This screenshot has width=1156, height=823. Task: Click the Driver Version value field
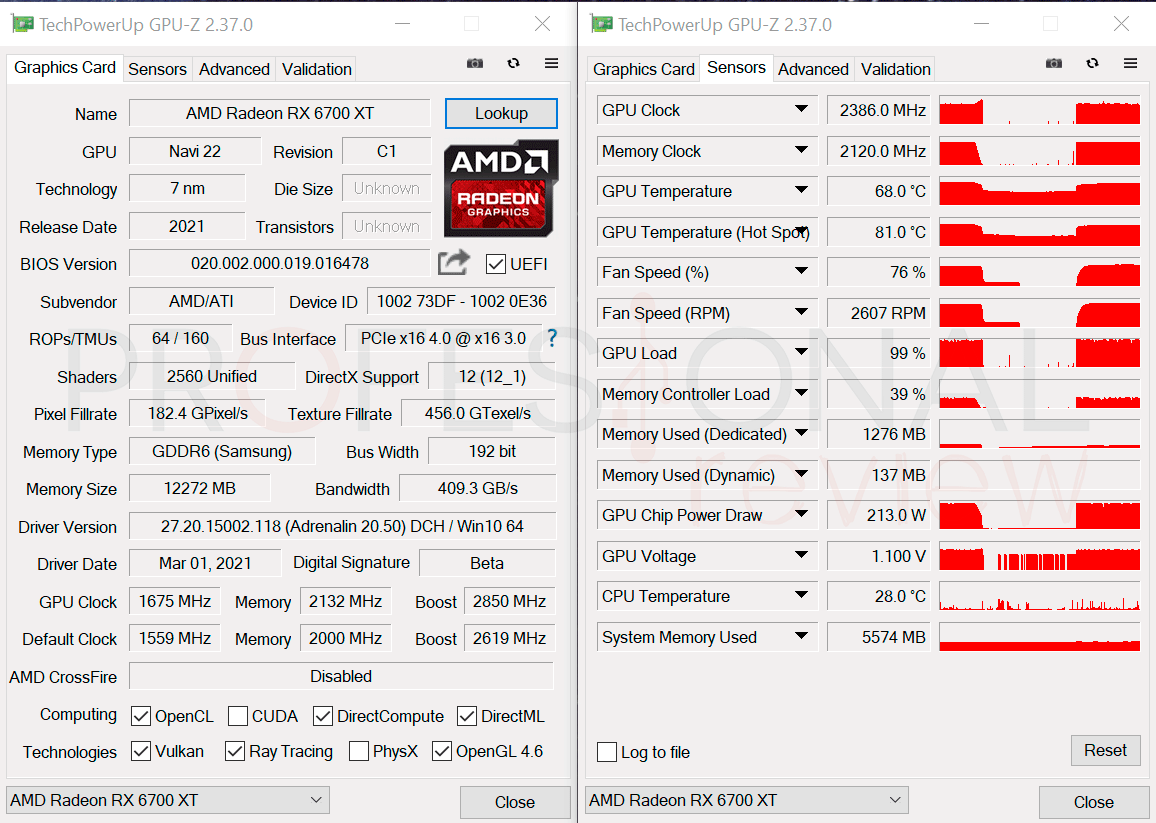pos(342,527)
